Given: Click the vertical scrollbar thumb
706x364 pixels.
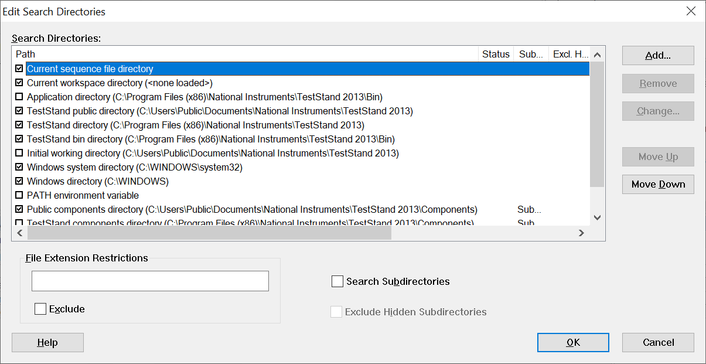Looking at the screenshot, I should click(x=597, y=124).
